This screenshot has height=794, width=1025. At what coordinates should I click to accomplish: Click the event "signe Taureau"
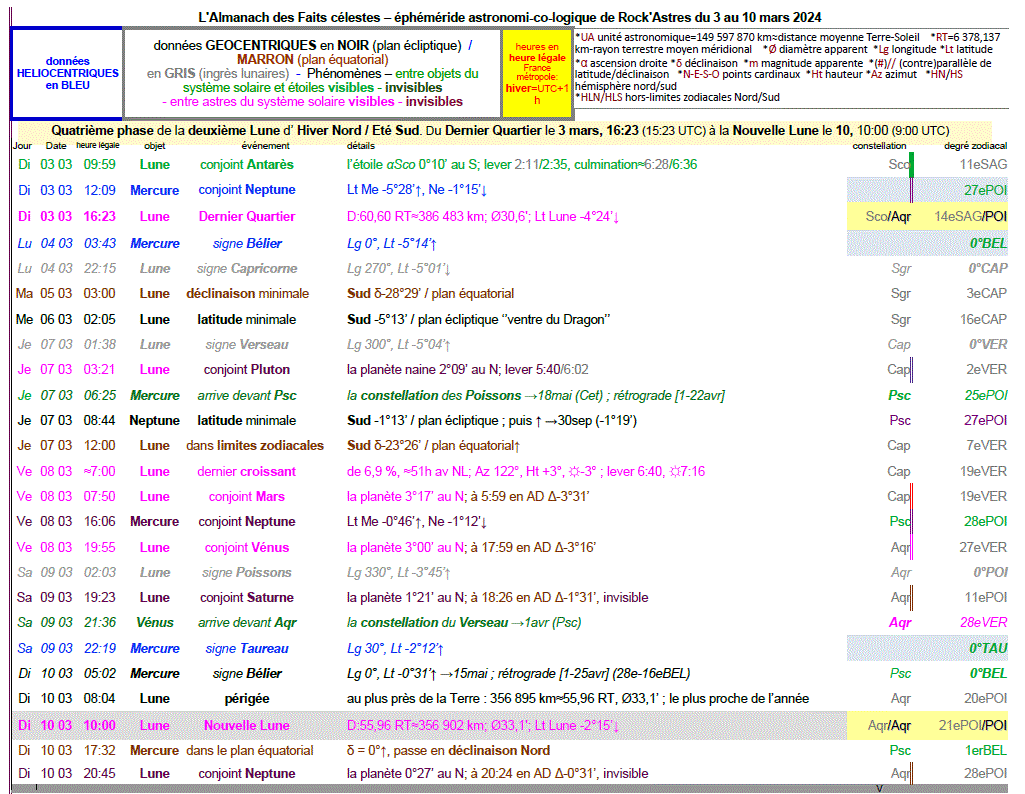coord(246,649)
